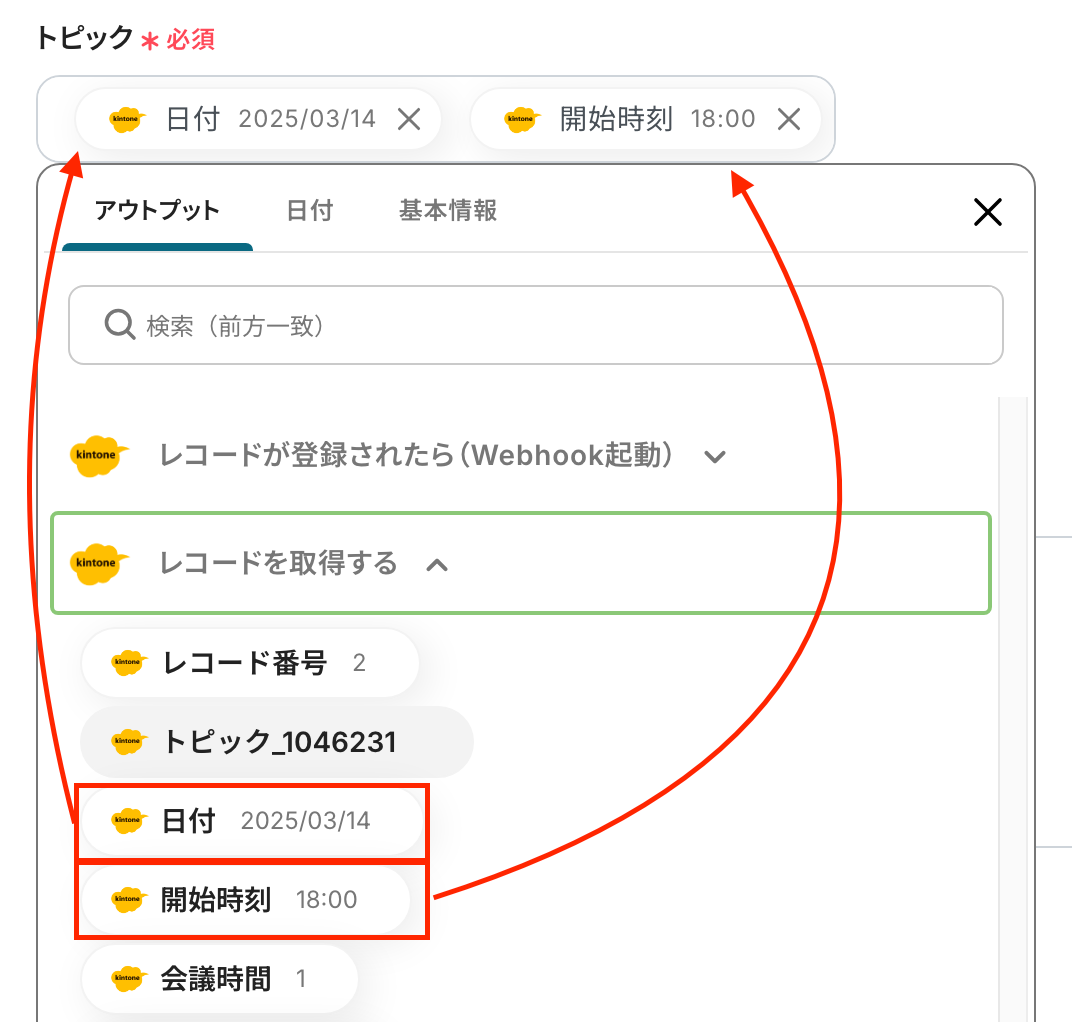
Task: Click kintone icon beside レコードが登録されたら
Action: point(98,455)
